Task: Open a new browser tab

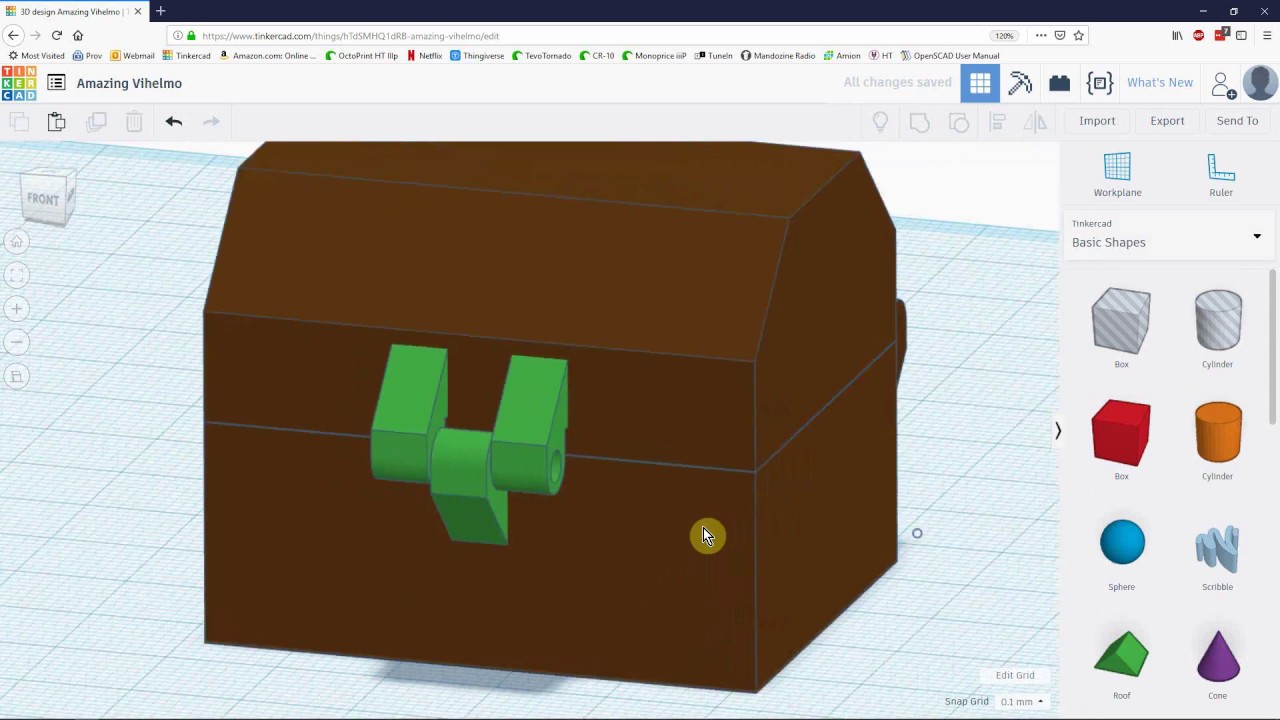Action: point(160,11)
